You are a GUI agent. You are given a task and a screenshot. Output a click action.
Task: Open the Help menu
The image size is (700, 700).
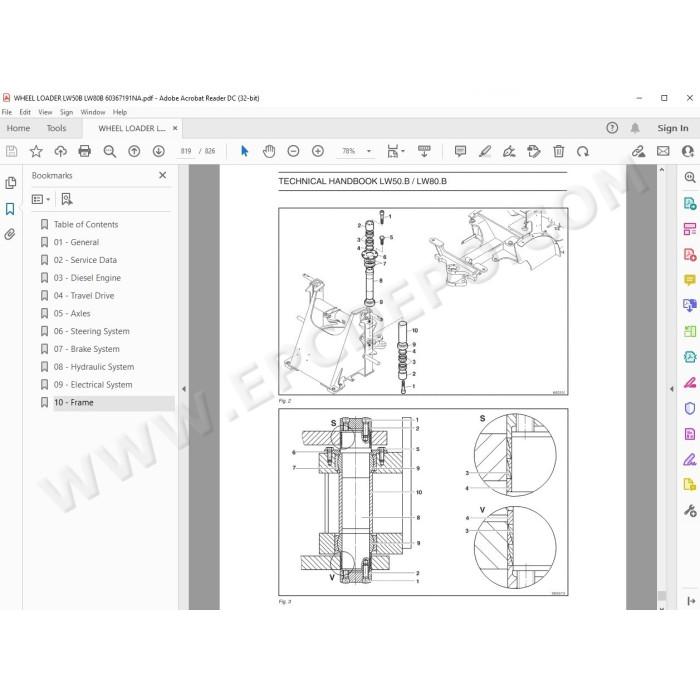pos(120,112)
